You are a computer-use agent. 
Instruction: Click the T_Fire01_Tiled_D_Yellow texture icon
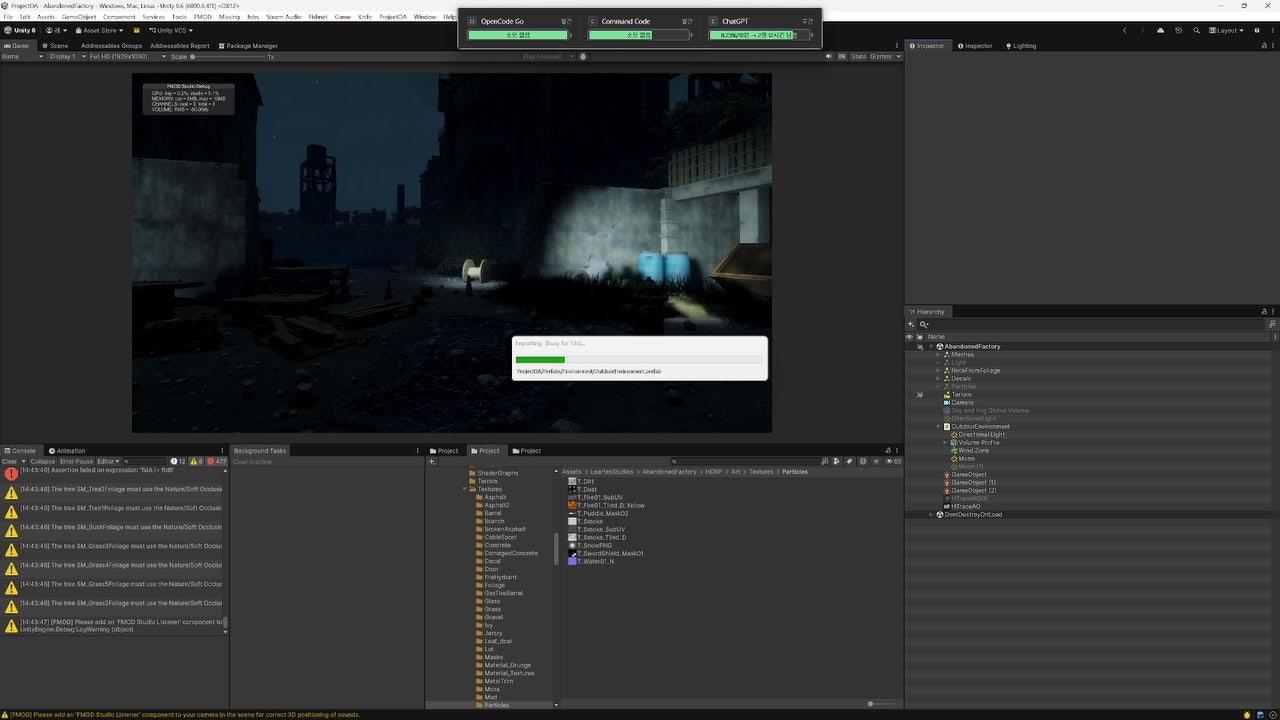[573, 505]
